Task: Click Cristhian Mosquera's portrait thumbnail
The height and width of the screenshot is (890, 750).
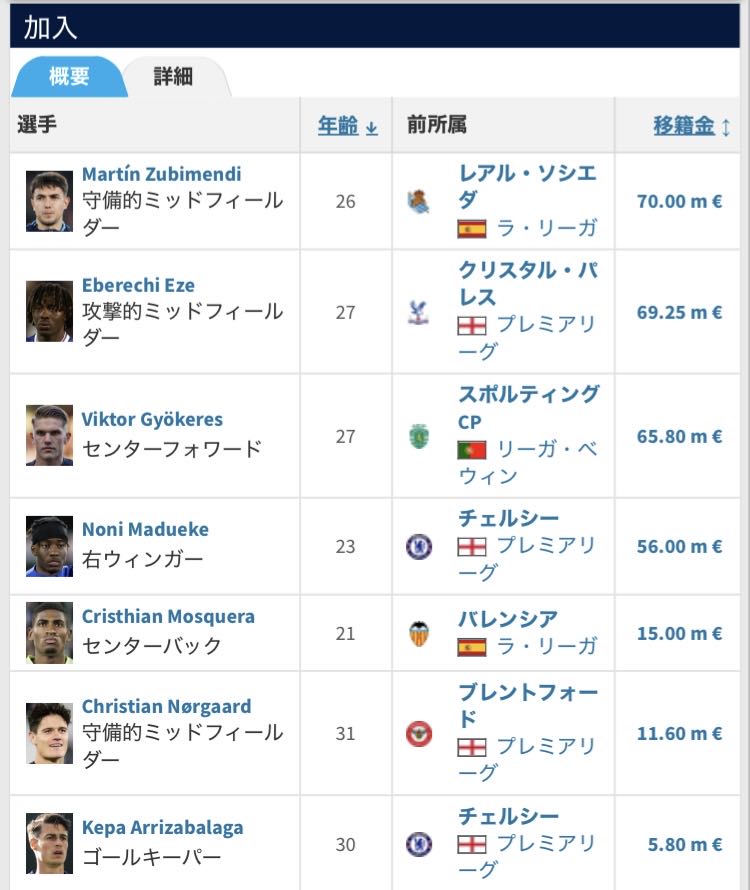Action: [50, 633]
